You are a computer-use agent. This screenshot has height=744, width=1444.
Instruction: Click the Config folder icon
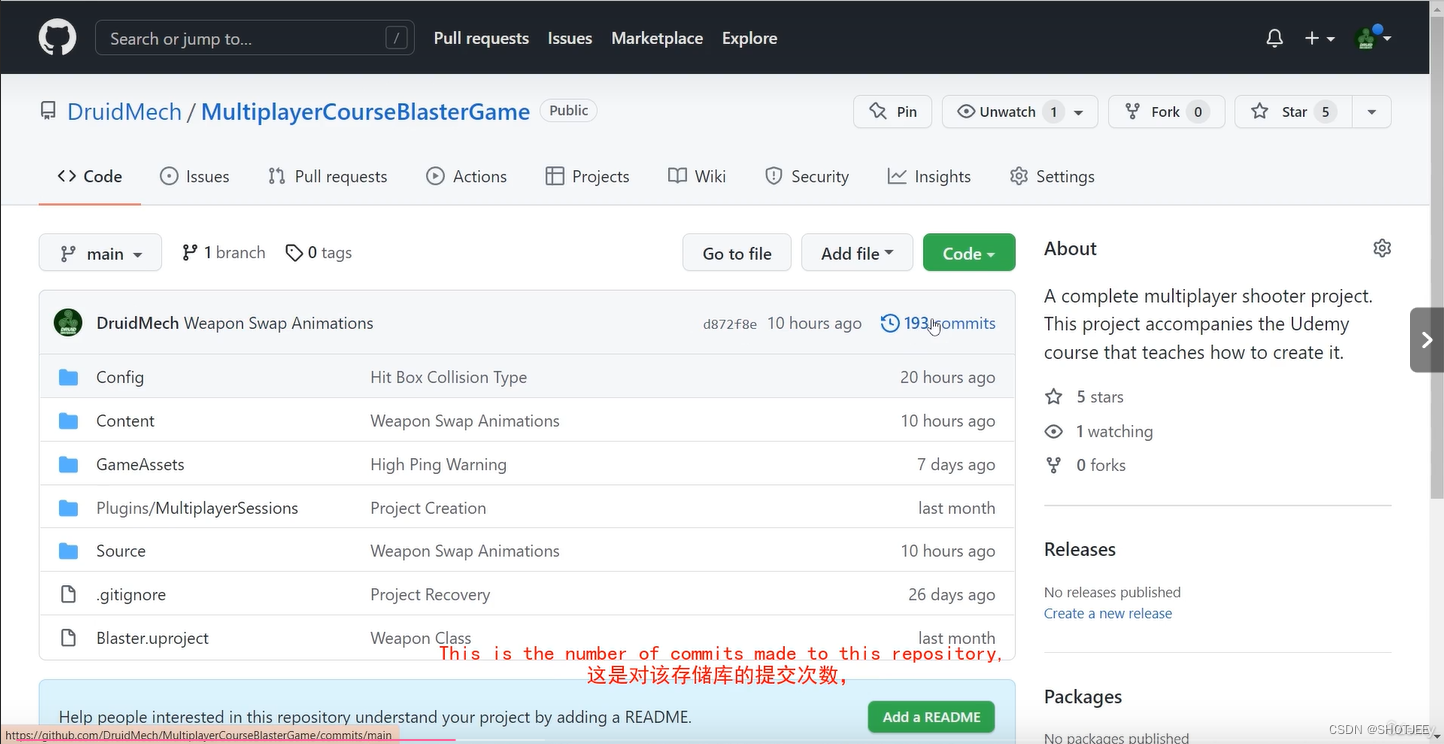click(x=68, y=377)
